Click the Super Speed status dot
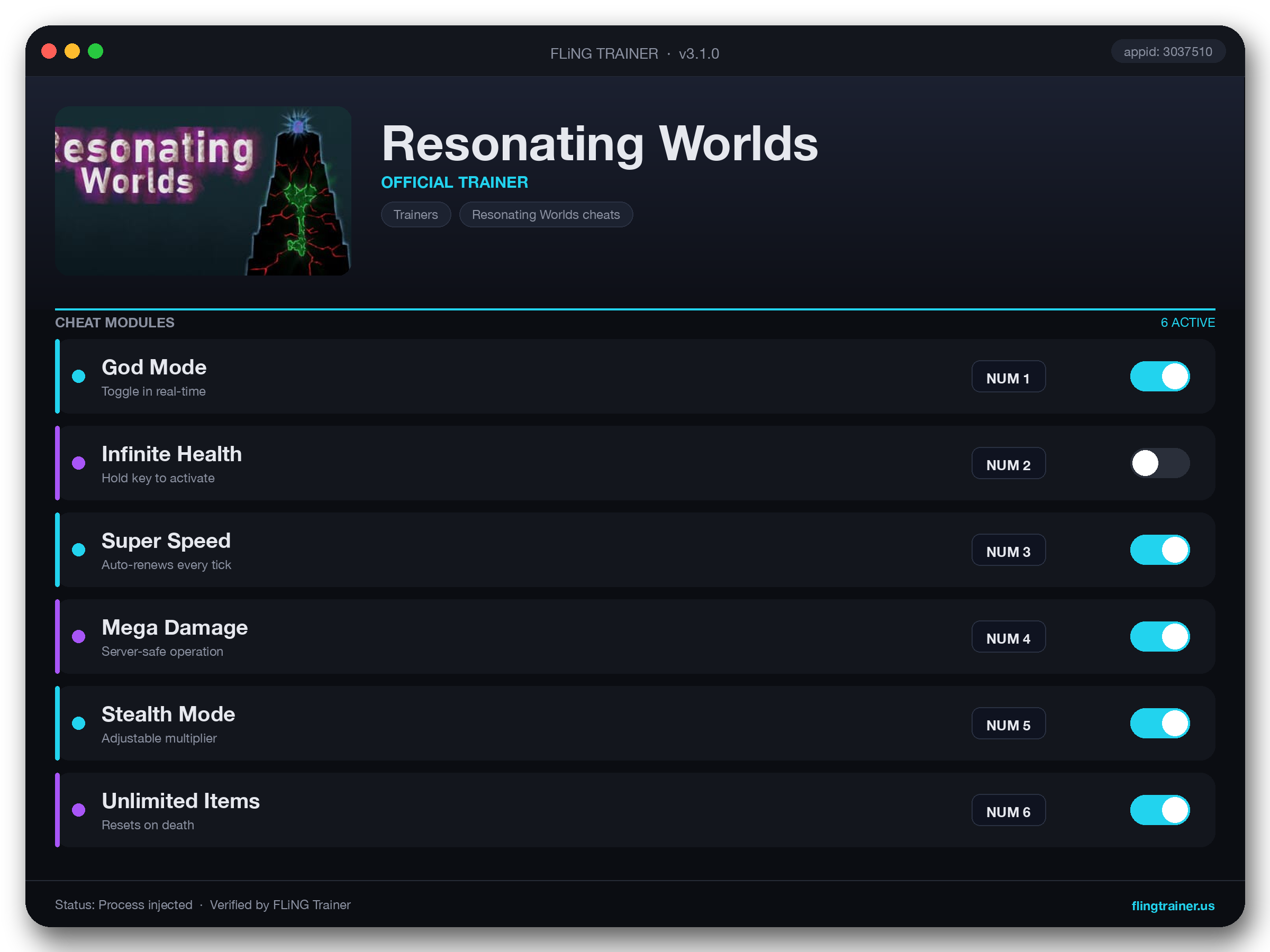 tap(79, 550)
